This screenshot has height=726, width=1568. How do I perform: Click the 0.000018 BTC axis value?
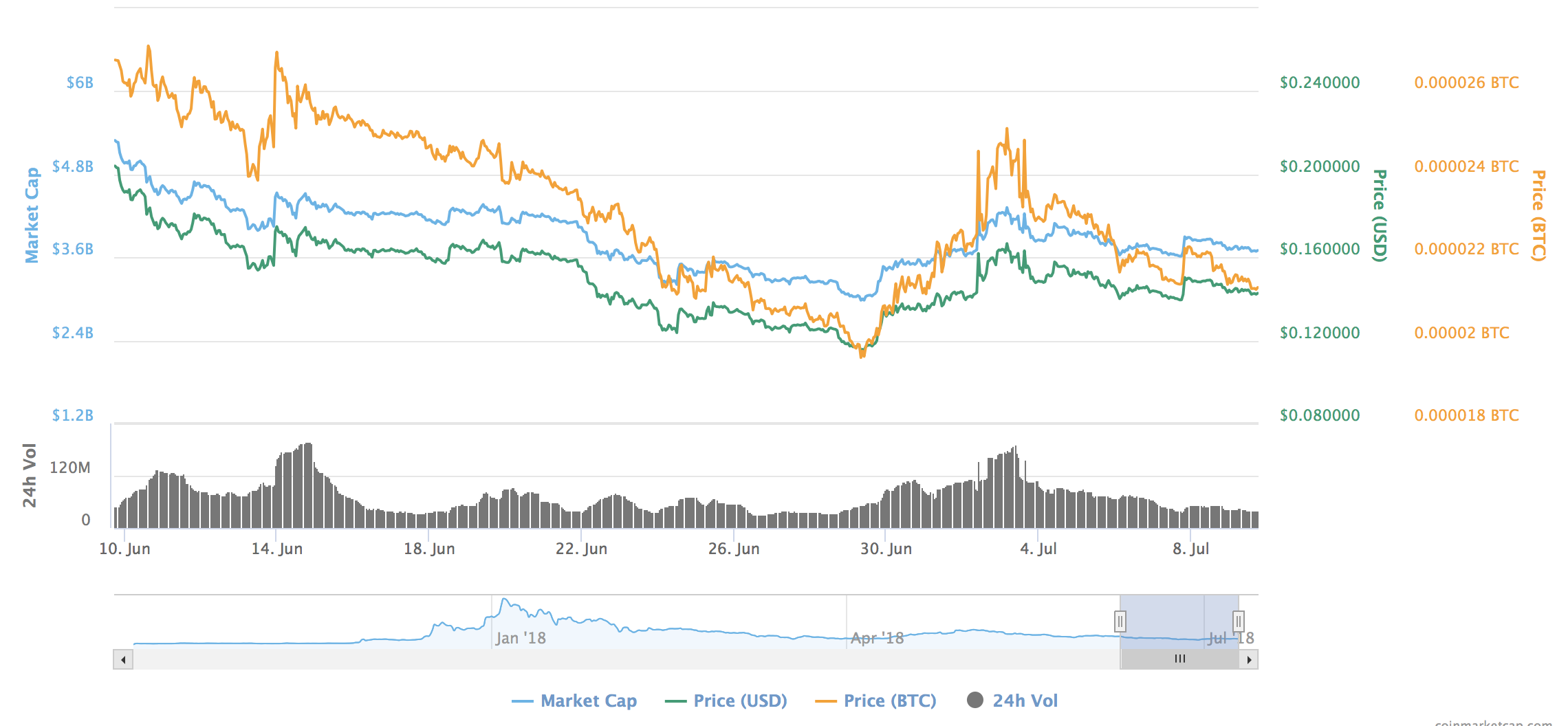pyautogui.click(x=1467, y=415)
